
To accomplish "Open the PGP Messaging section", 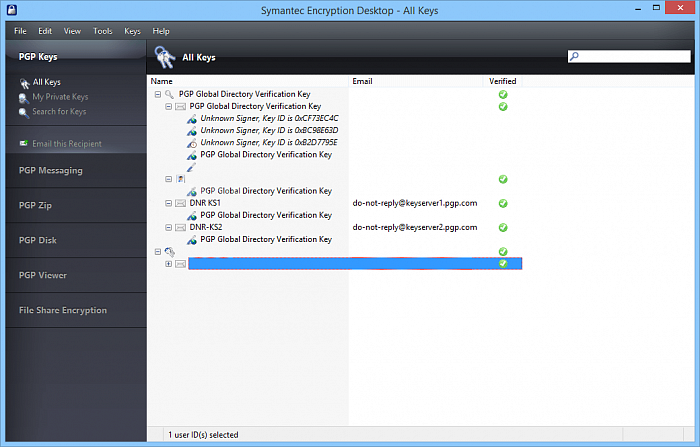I will pos(51,170).
